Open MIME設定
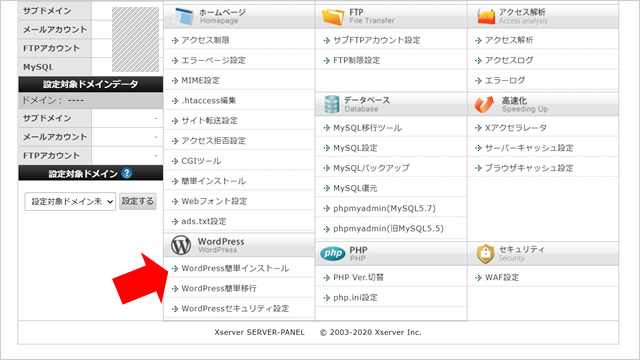The image size is (640, 360). 200,80
